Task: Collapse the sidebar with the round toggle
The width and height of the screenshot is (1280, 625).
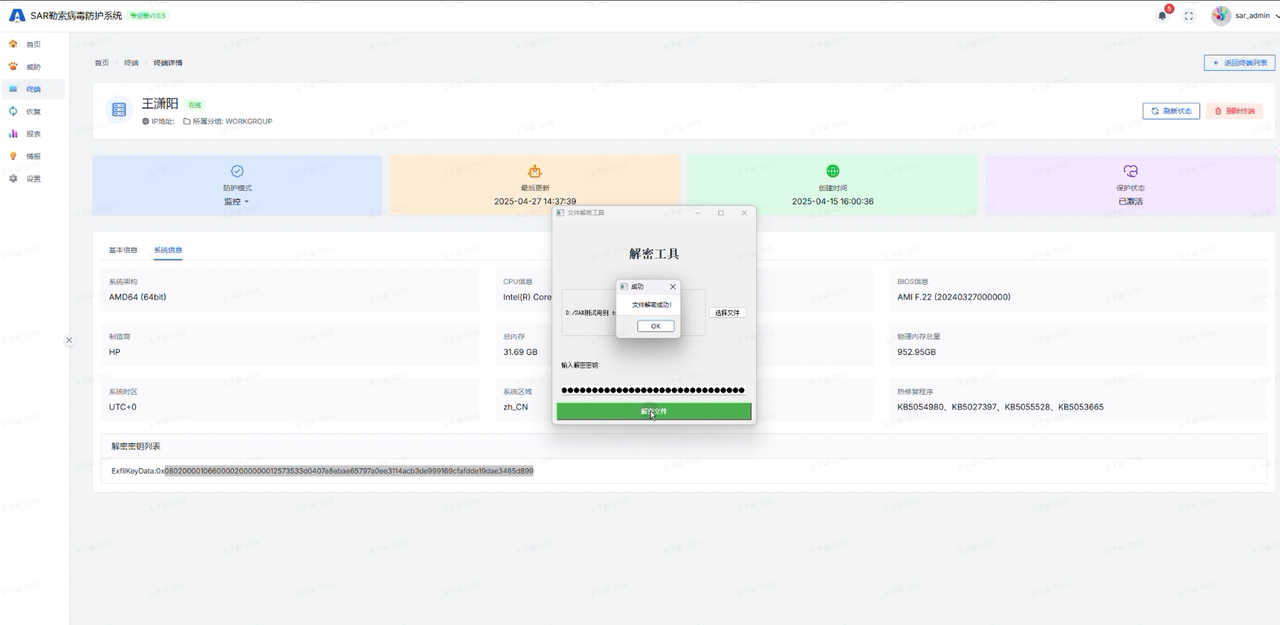Action: 69,340
